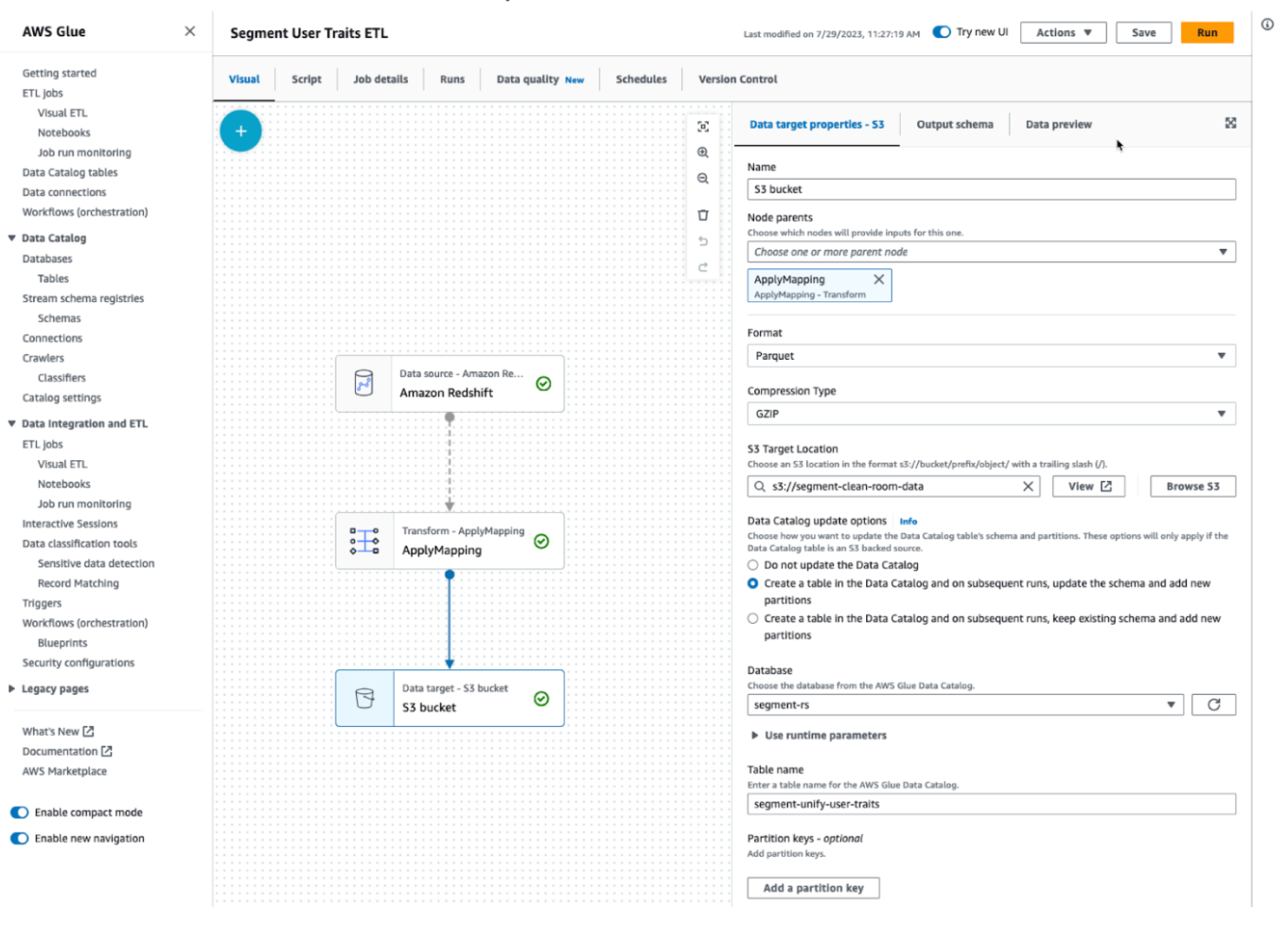Viewport: 1288px width, 943px height.
Task: Open the Actions dropdown
Action: click(1064, 32)
